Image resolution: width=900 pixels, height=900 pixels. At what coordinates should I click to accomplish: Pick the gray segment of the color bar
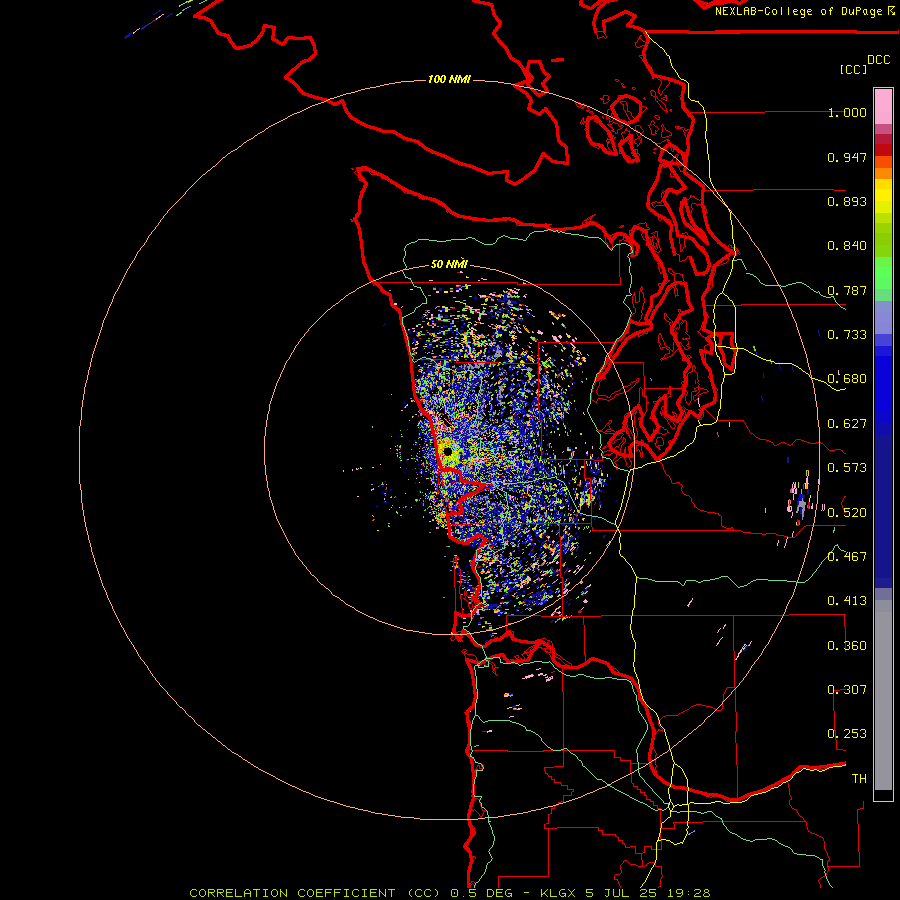point(883,695)
